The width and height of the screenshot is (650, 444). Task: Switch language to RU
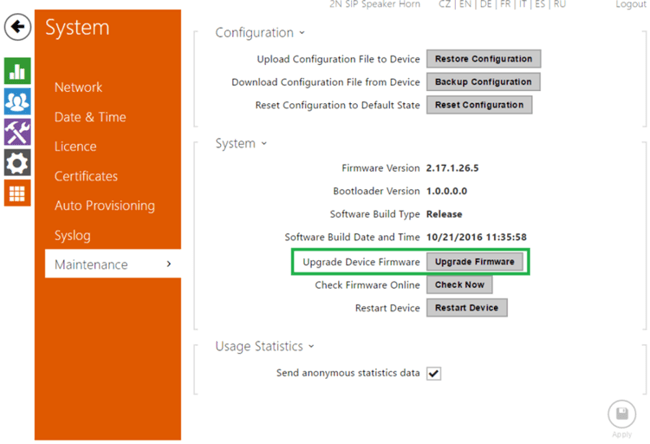(x=560, y=4)
